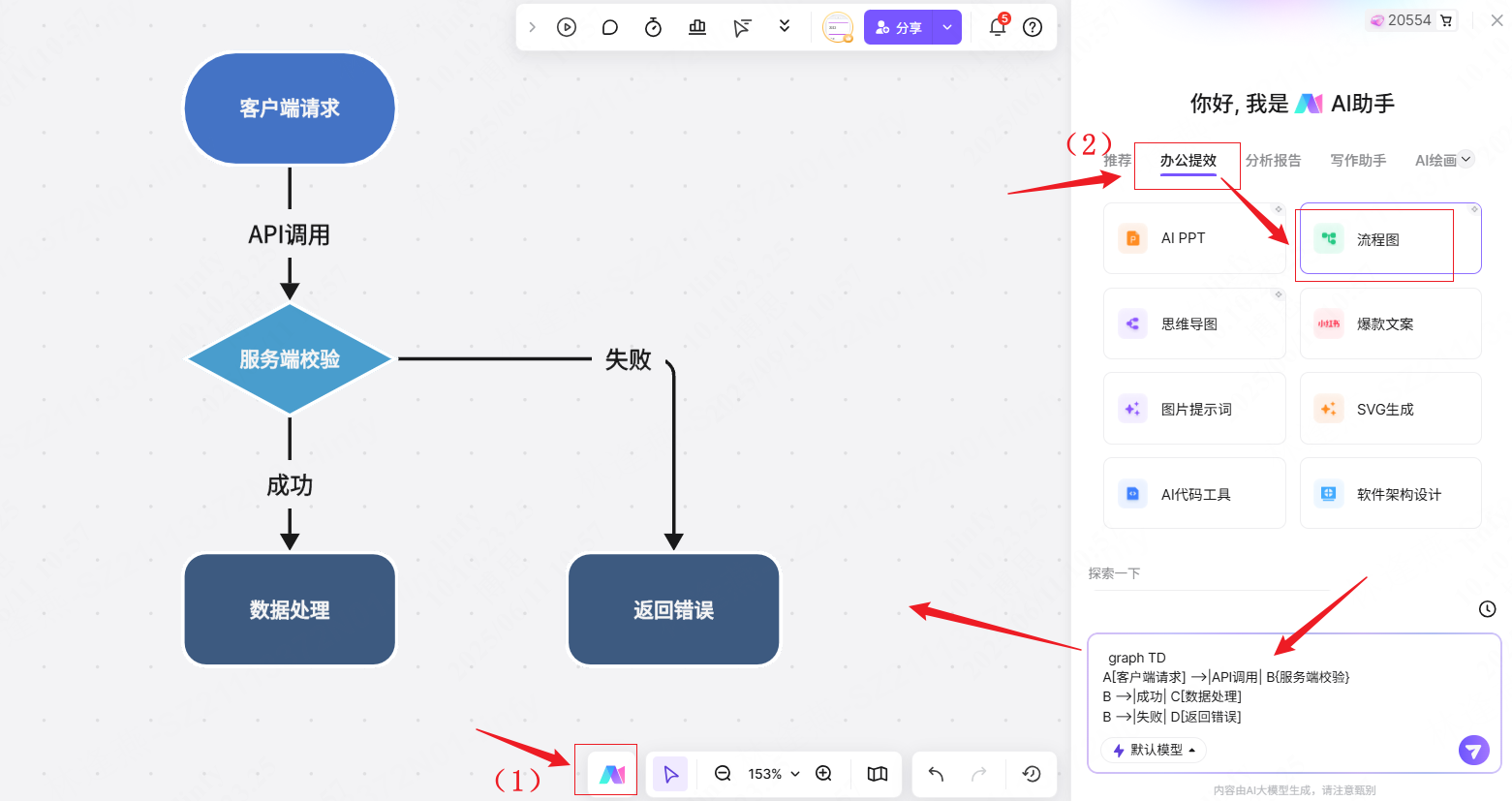Activate the laser pointer tool

[742, 26]
